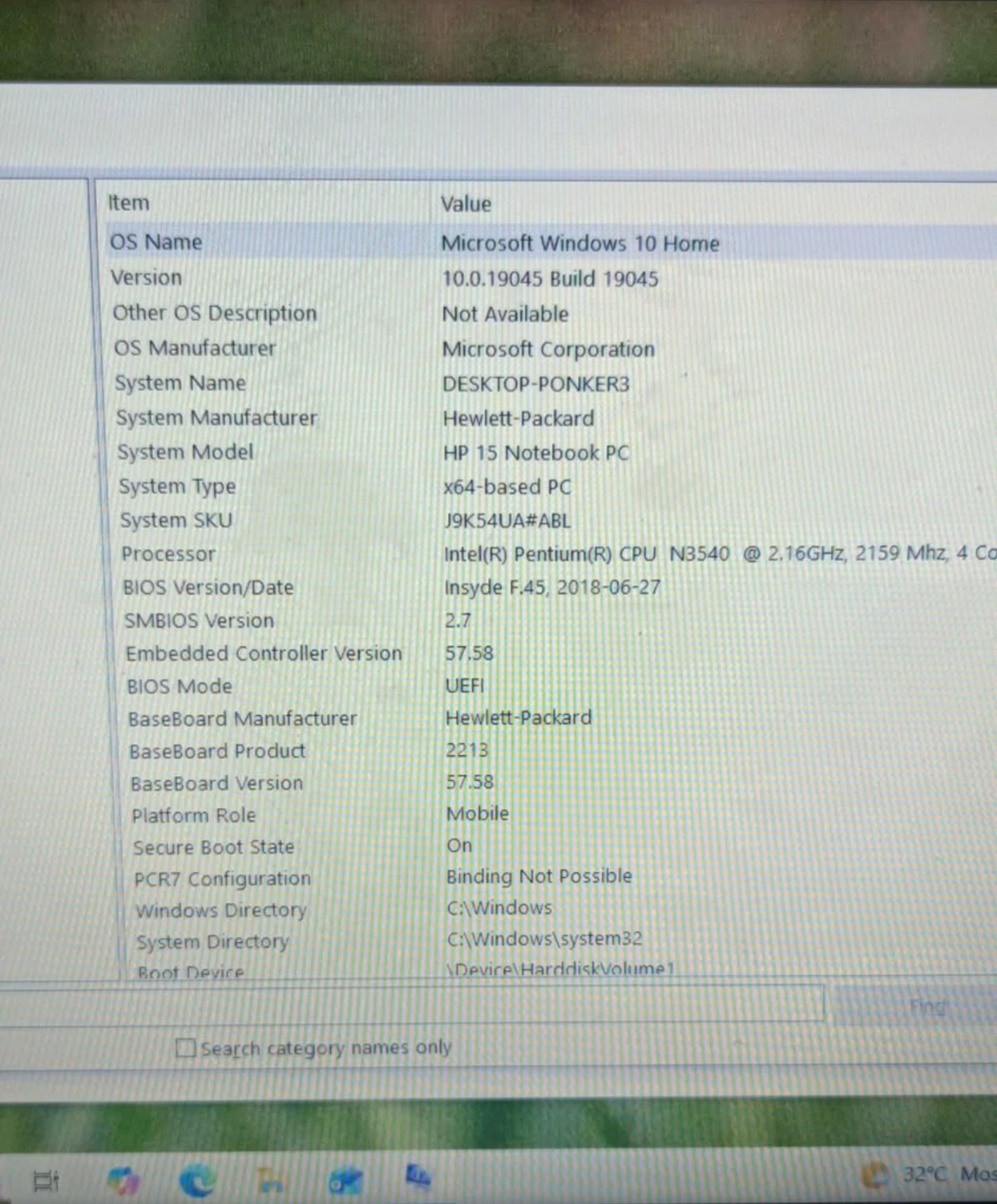
Task: Open the Outlook taskbar icon
Action: 345,1180
